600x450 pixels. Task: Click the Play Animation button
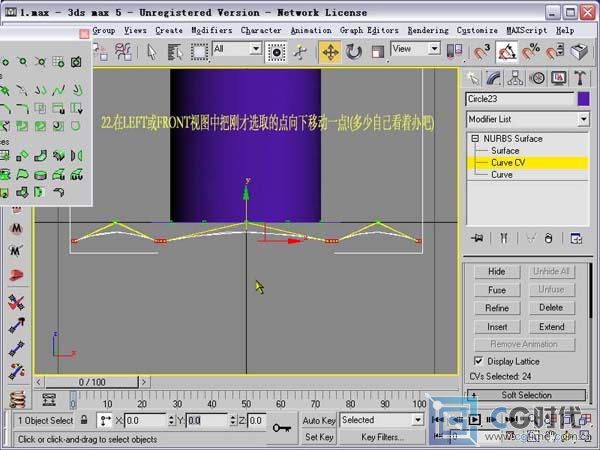coord(474,420)
